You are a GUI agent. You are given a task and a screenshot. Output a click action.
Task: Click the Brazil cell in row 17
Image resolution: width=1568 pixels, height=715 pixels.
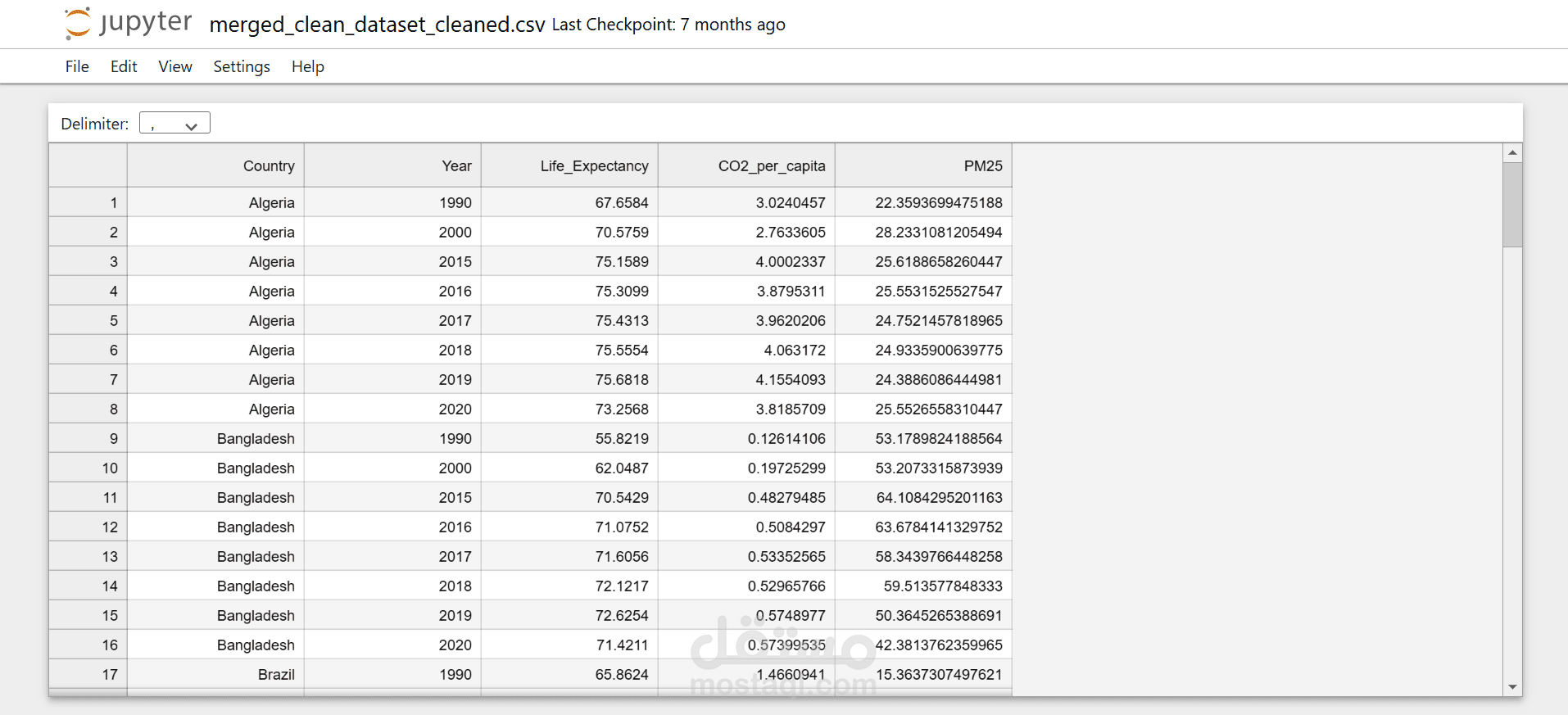[x=215, y=674]
